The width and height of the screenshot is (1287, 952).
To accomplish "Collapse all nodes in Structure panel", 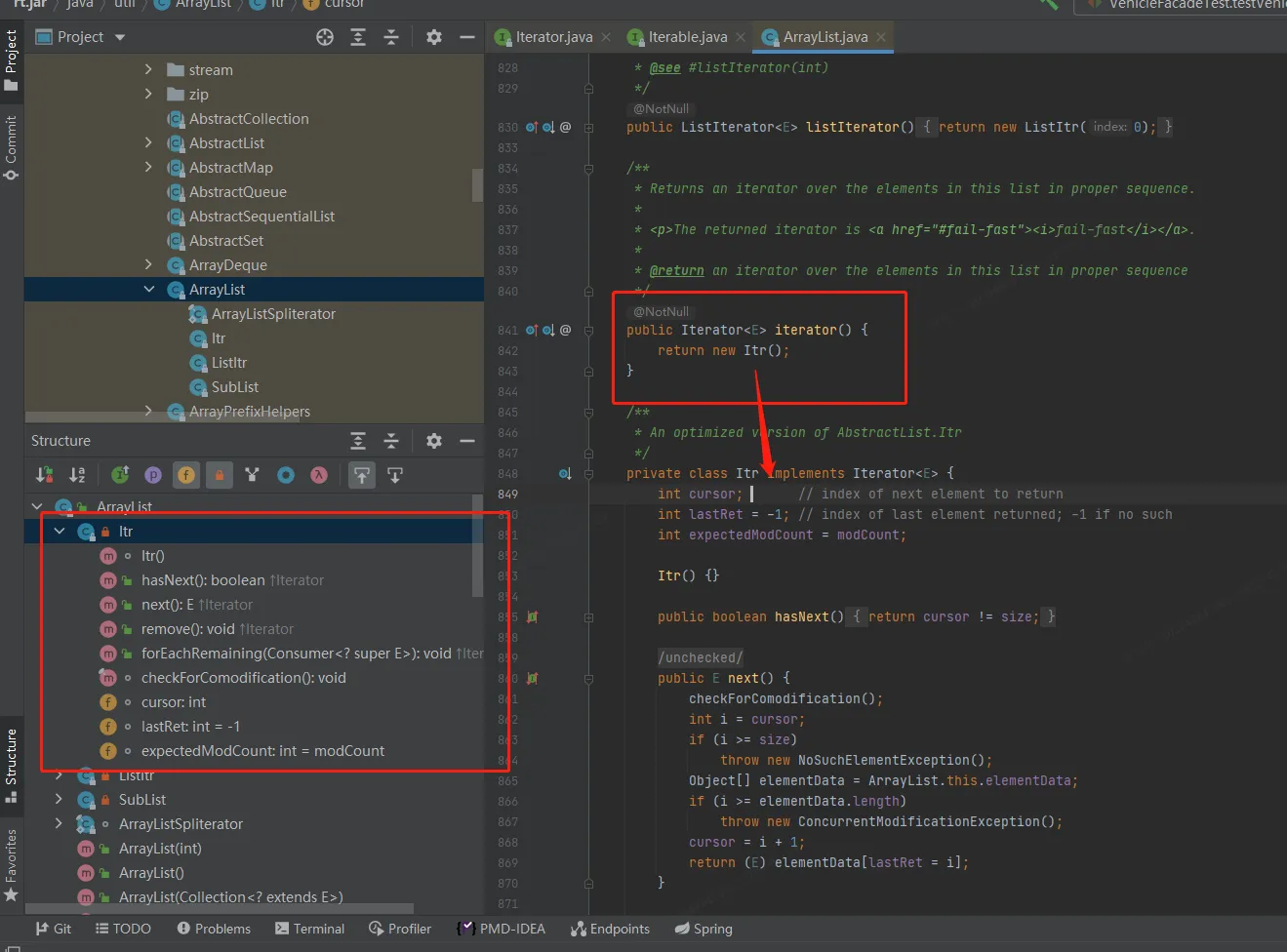I will [391, 441].
